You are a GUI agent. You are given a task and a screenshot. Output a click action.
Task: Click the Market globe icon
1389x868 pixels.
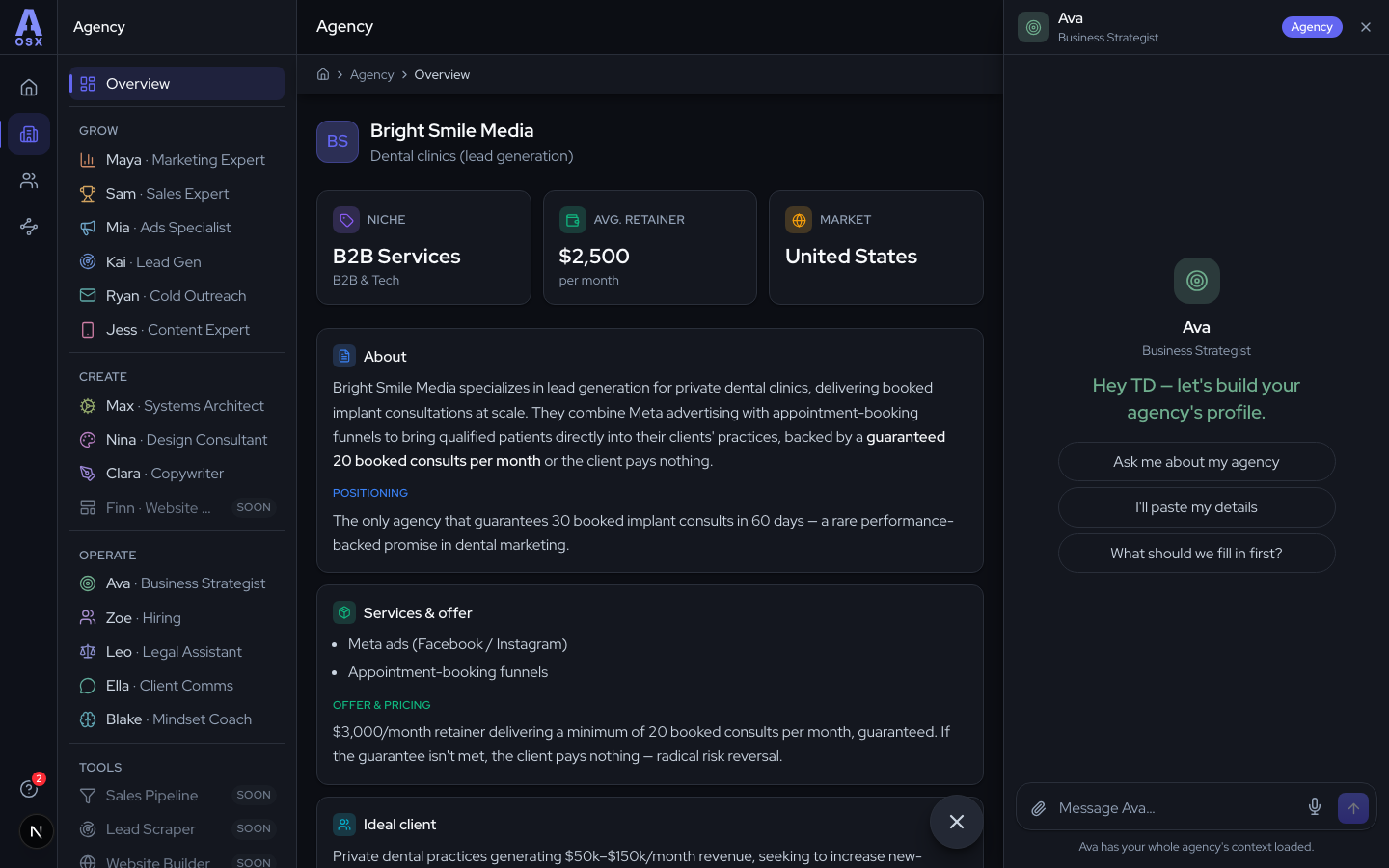tap(798, 220)
